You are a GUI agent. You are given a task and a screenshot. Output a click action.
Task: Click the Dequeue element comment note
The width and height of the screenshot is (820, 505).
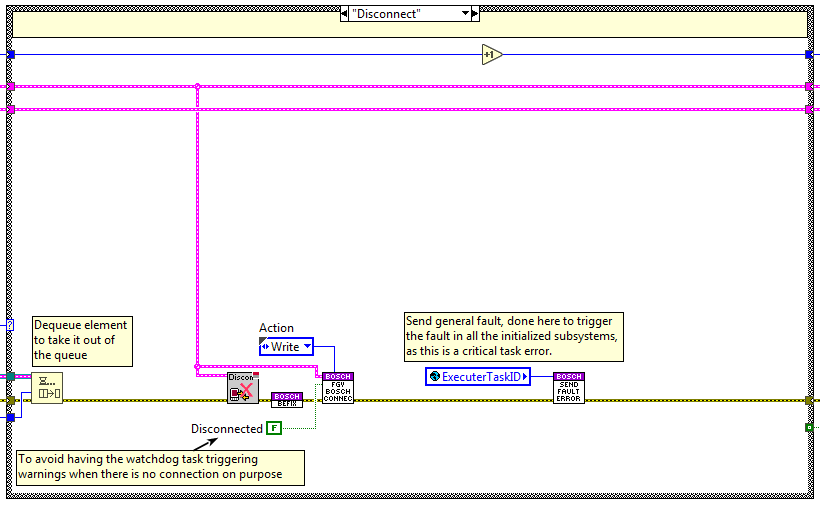pyautogui.click(x=83, y=341)
